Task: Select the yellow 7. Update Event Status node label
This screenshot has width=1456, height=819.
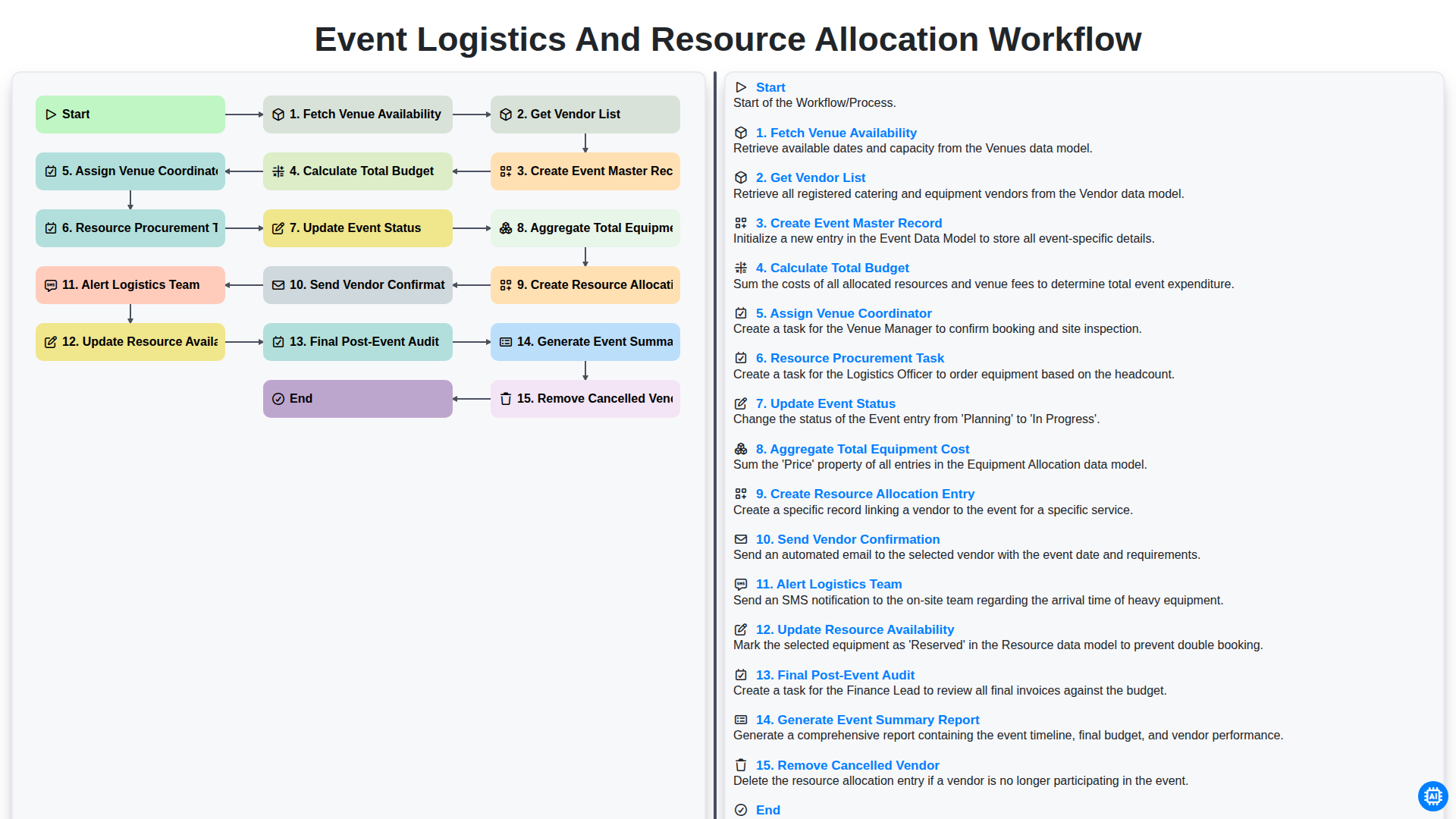Action: click(x=355, y=228)
